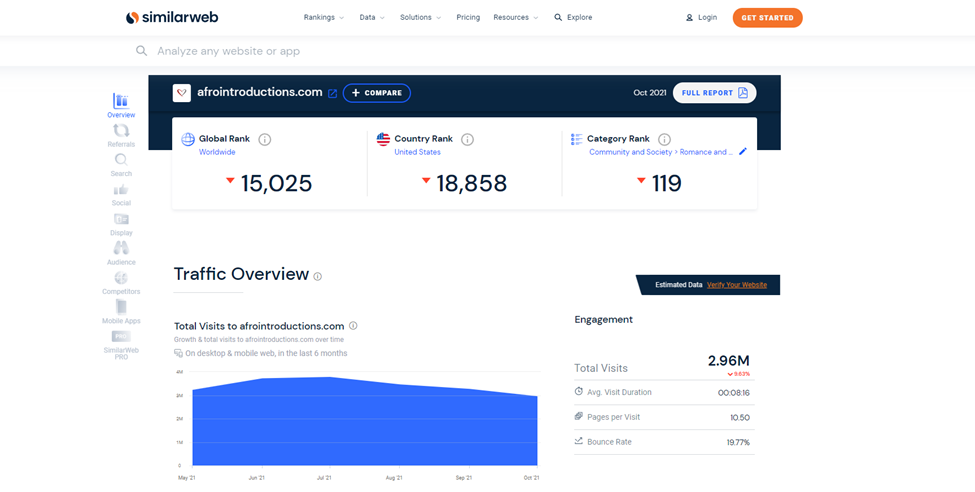Expand the Data dropdown menu

[x=372, y=17]
